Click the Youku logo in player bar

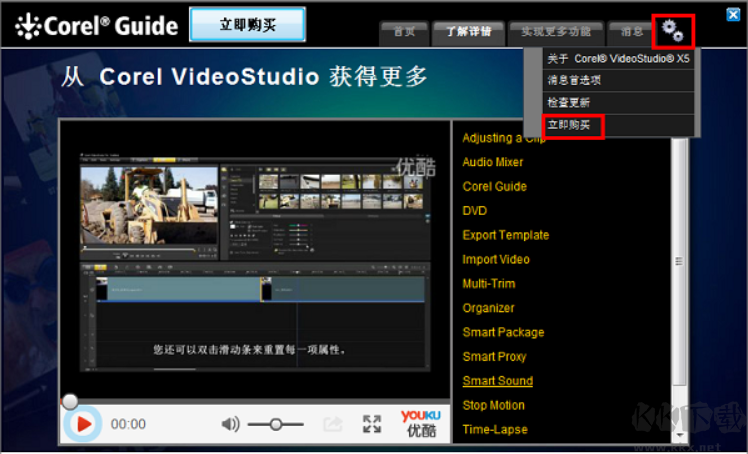[420, 423]
